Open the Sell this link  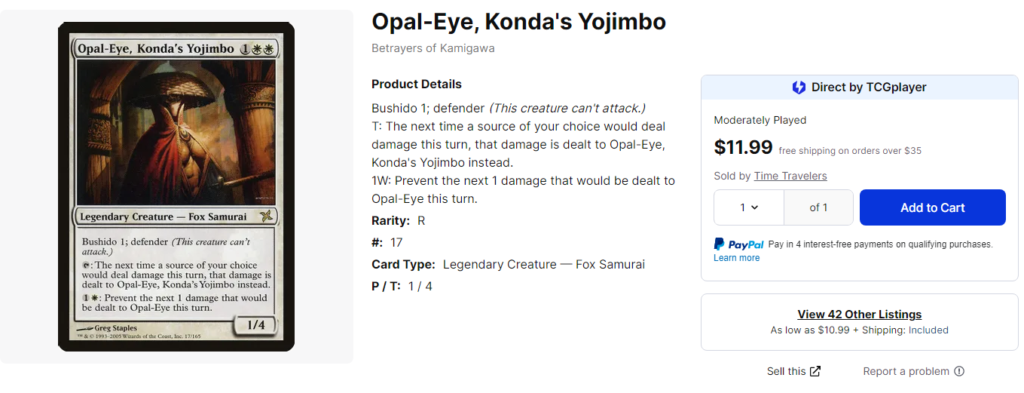786,371
